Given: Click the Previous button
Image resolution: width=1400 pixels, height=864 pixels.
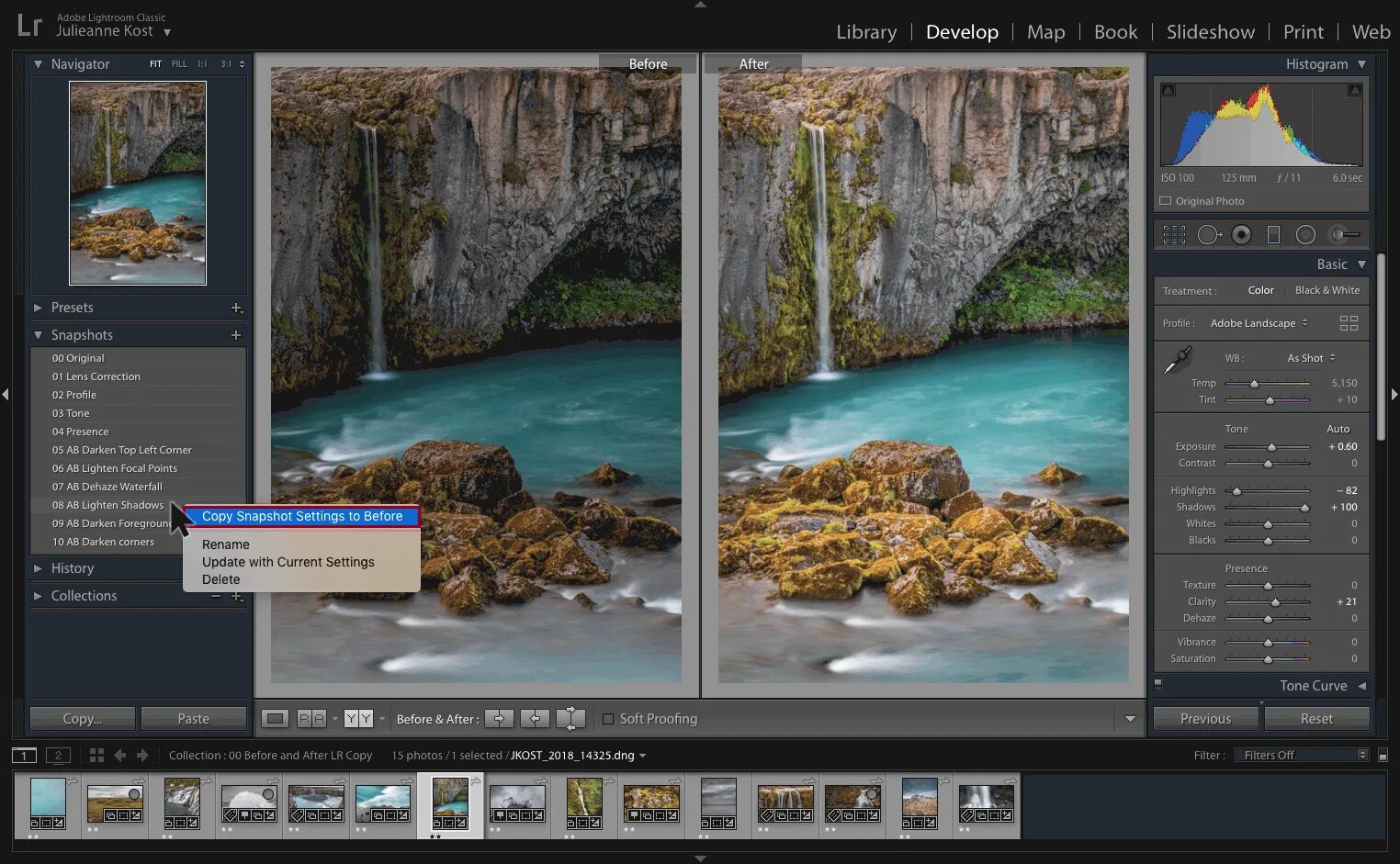Looking at the screenshot, I should 1205,718.
